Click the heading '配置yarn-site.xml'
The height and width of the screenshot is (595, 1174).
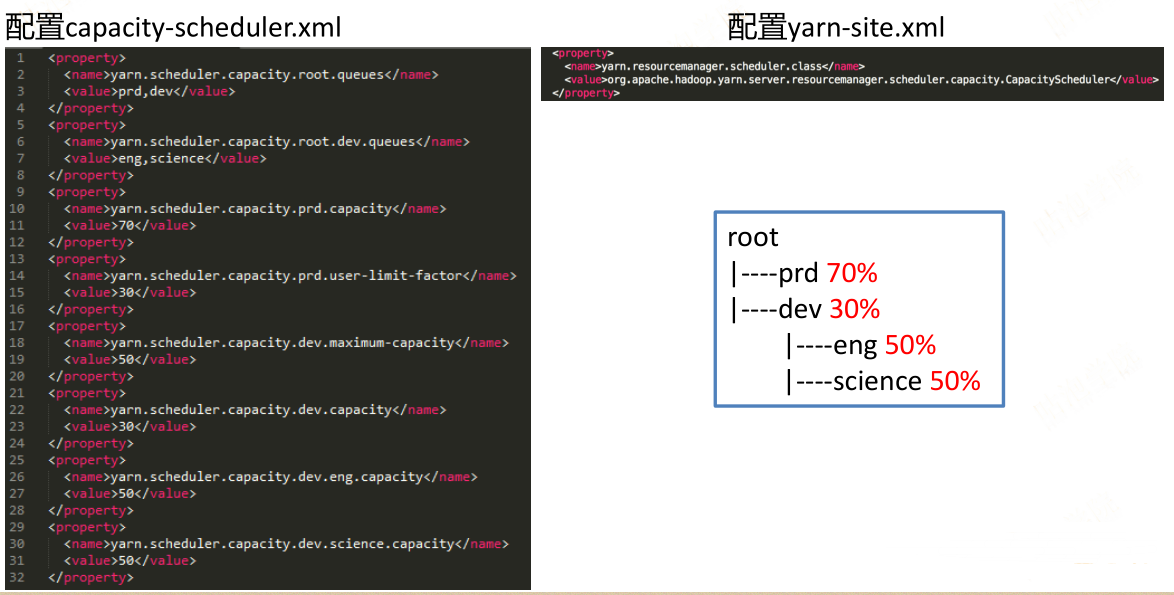[836, 27]
